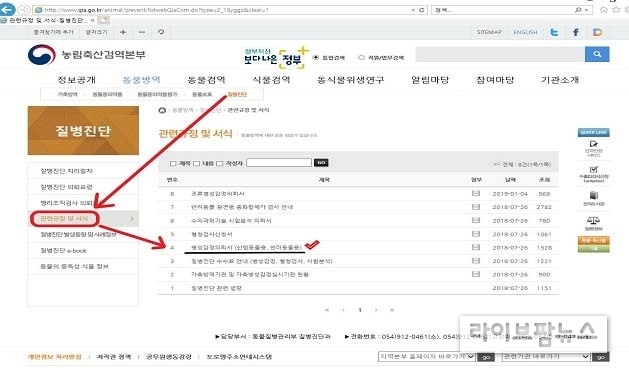Open the orange quick link banner button

pyautogui.click(x=594, y=240)
